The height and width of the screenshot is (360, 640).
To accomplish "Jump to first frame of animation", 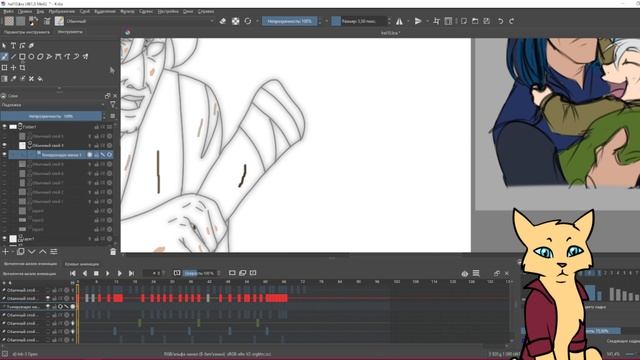I will coord(73,273).
